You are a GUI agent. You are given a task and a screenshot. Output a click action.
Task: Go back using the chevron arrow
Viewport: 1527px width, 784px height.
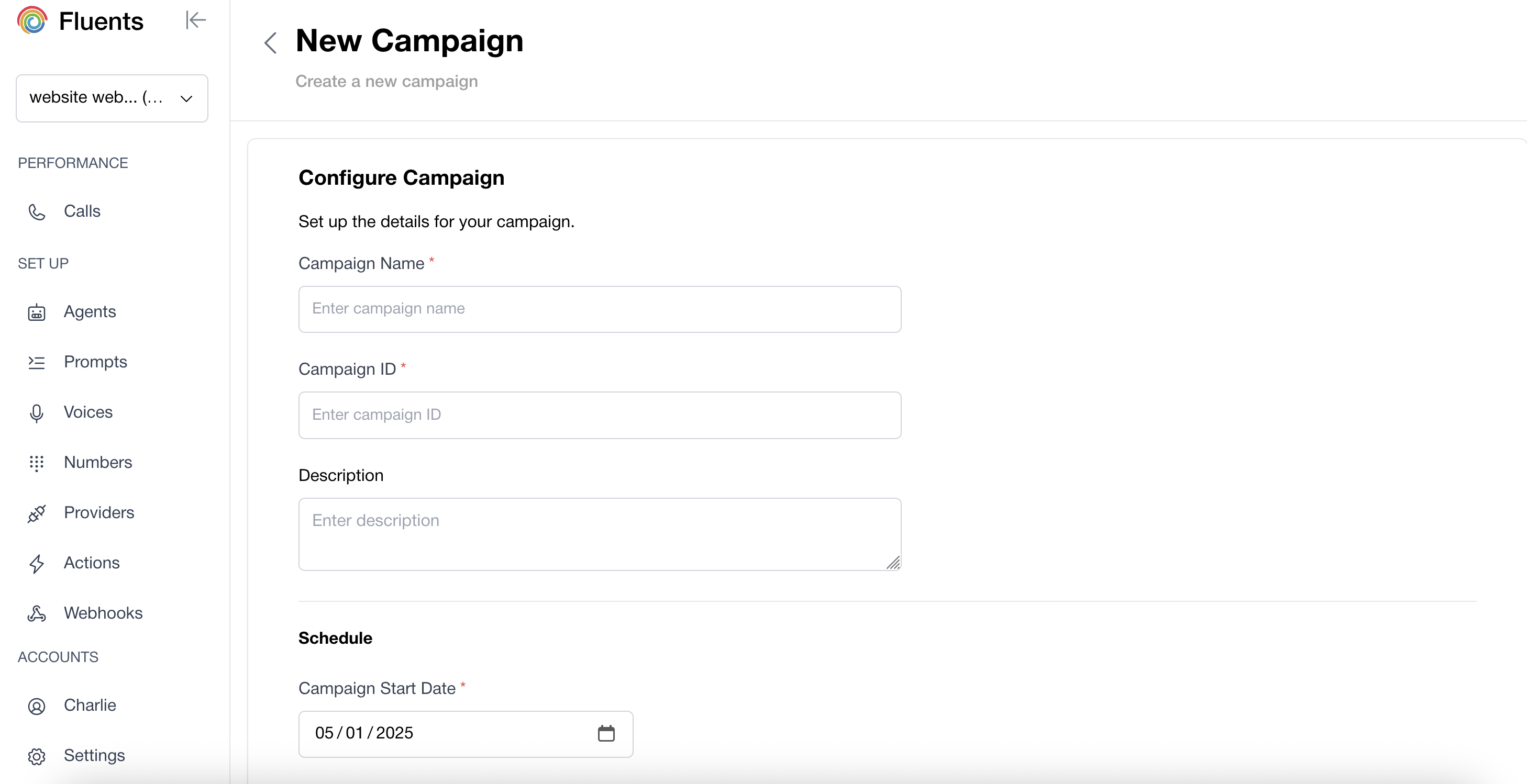pos(270,43)
